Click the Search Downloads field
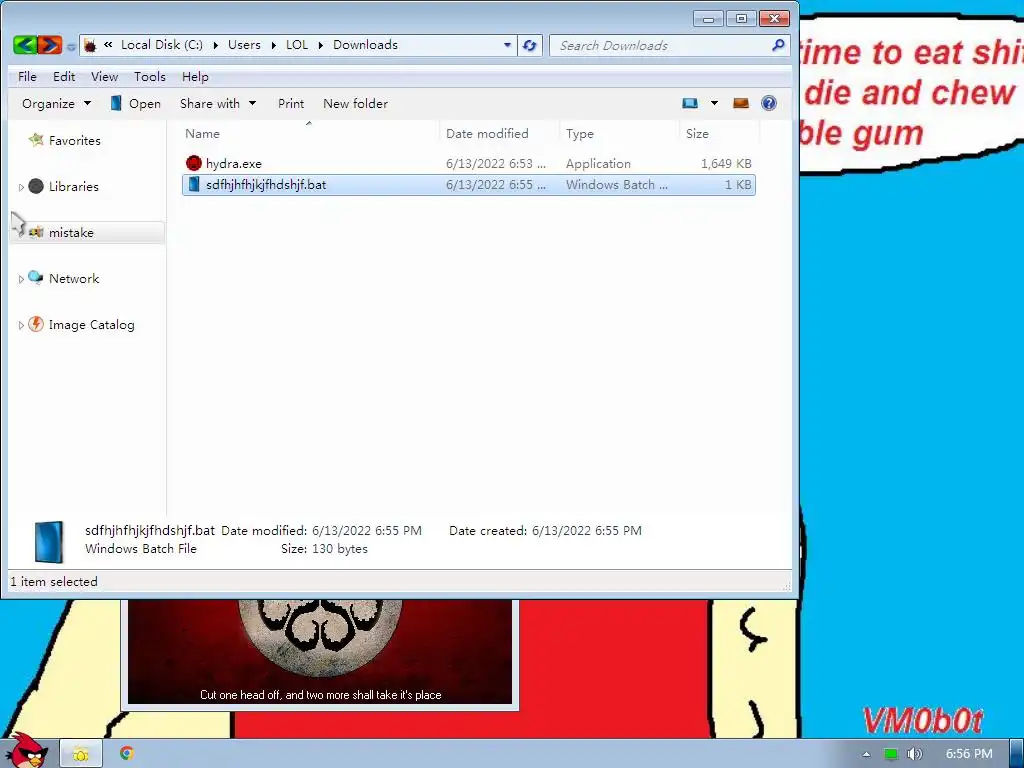The width and height of the screenshot is (1024, 768). 660,46
